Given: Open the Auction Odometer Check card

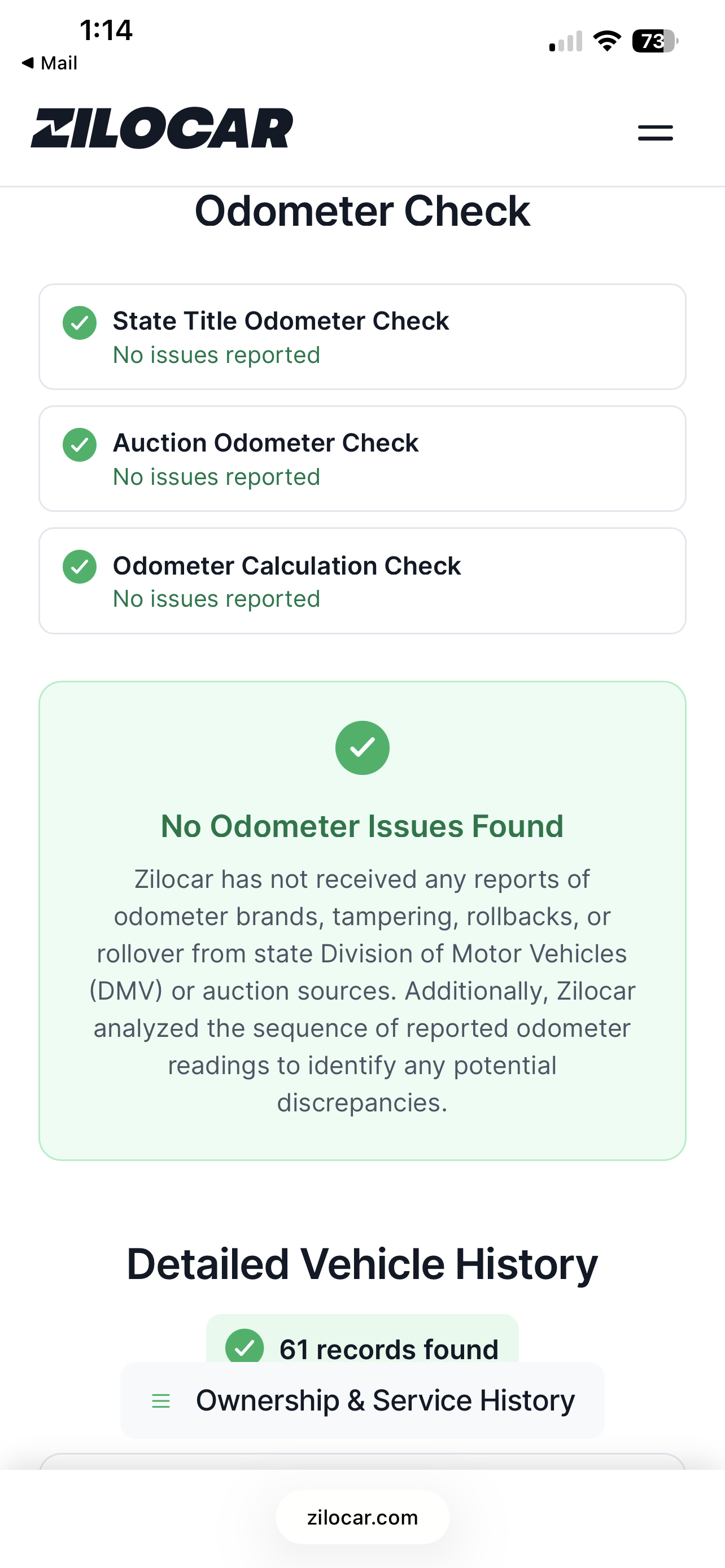Looking at the screenshot, I should pos(362,458).
